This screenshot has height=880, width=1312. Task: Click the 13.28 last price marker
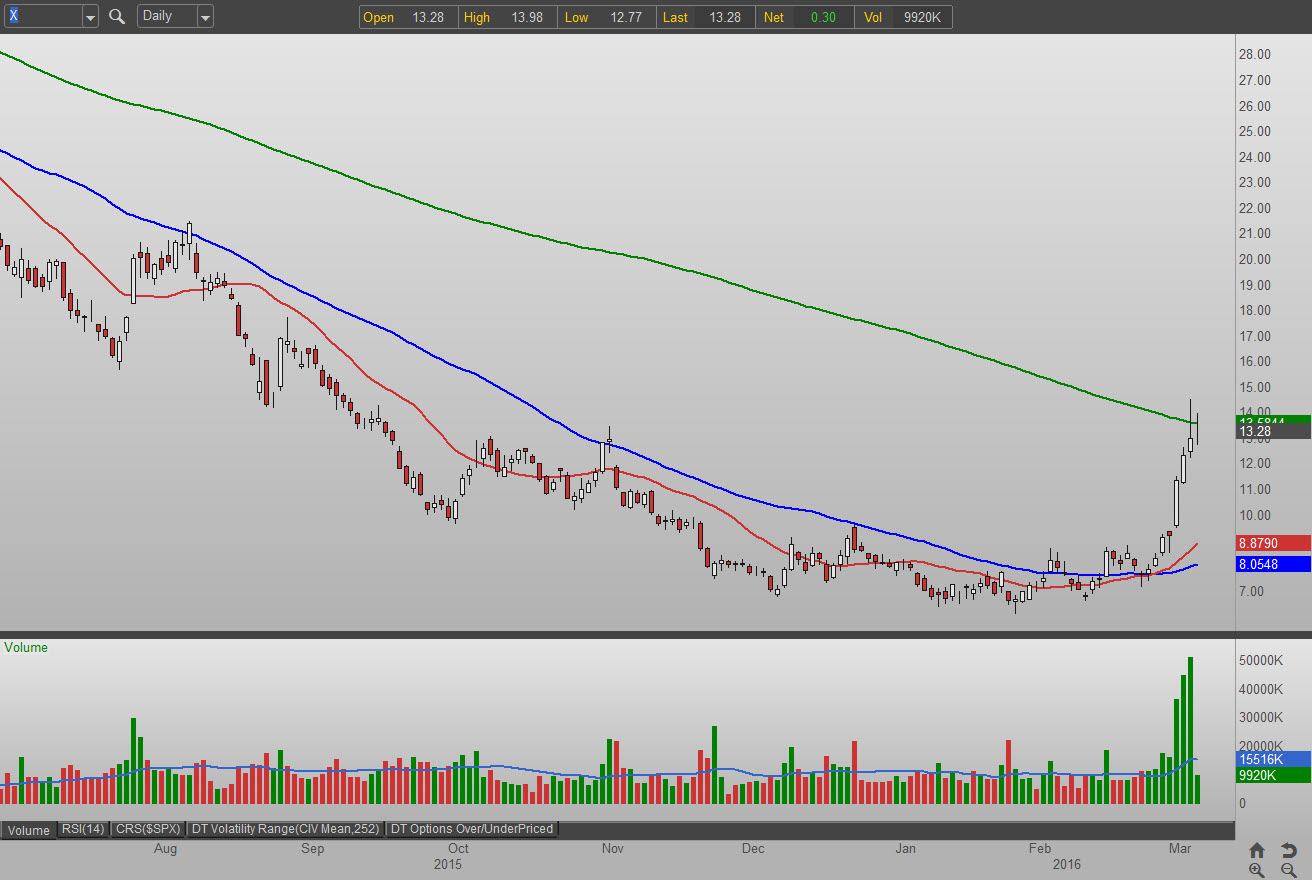[1272, 432]
